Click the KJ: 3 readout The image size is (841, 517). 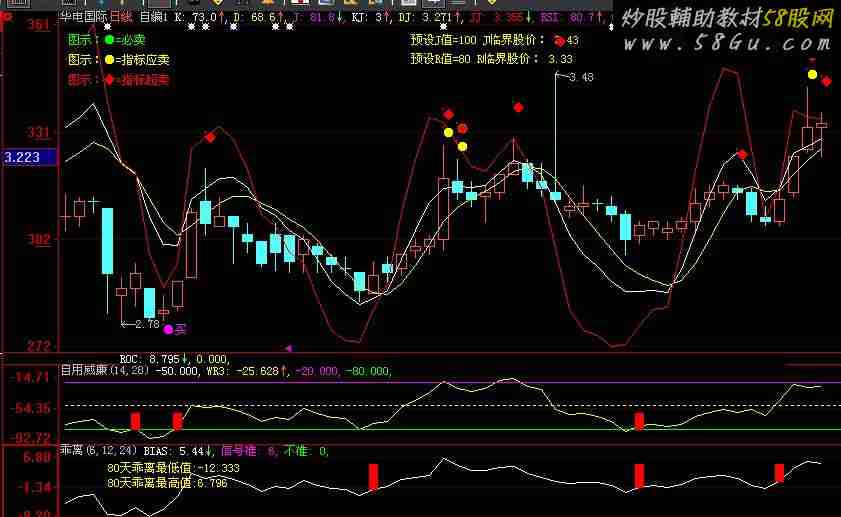[x=371, y=17]
